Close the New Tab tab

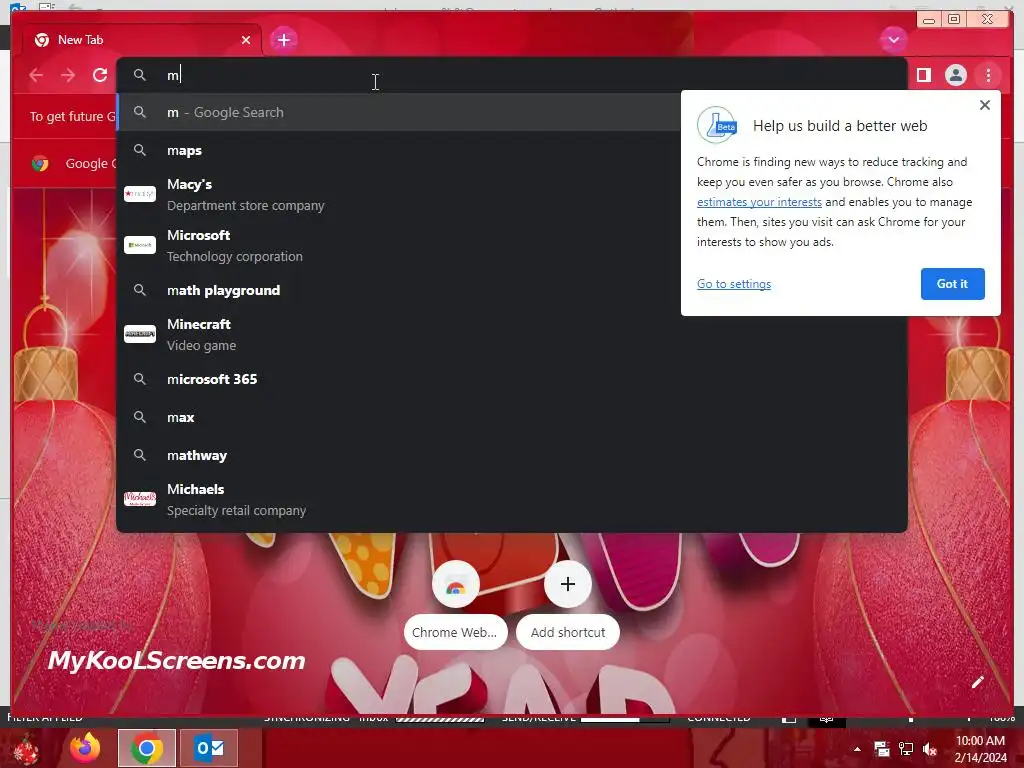coord(246,40)
